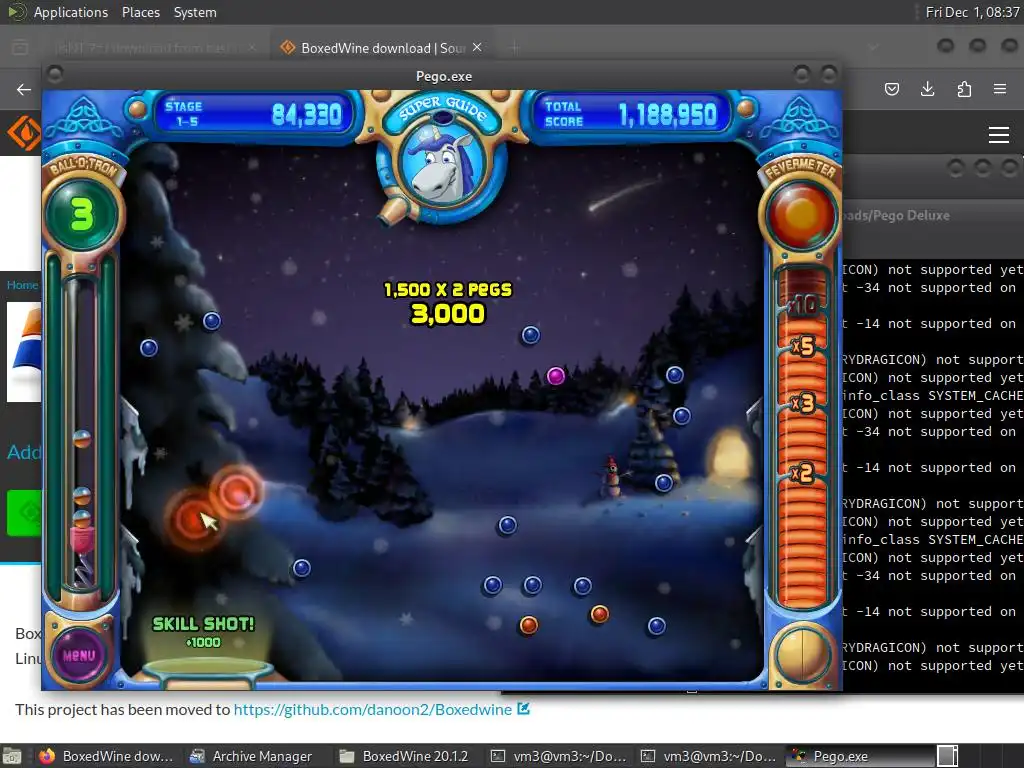Open the Applications menu in top panel
The image size is (1024, 768).
pos(71,12)
